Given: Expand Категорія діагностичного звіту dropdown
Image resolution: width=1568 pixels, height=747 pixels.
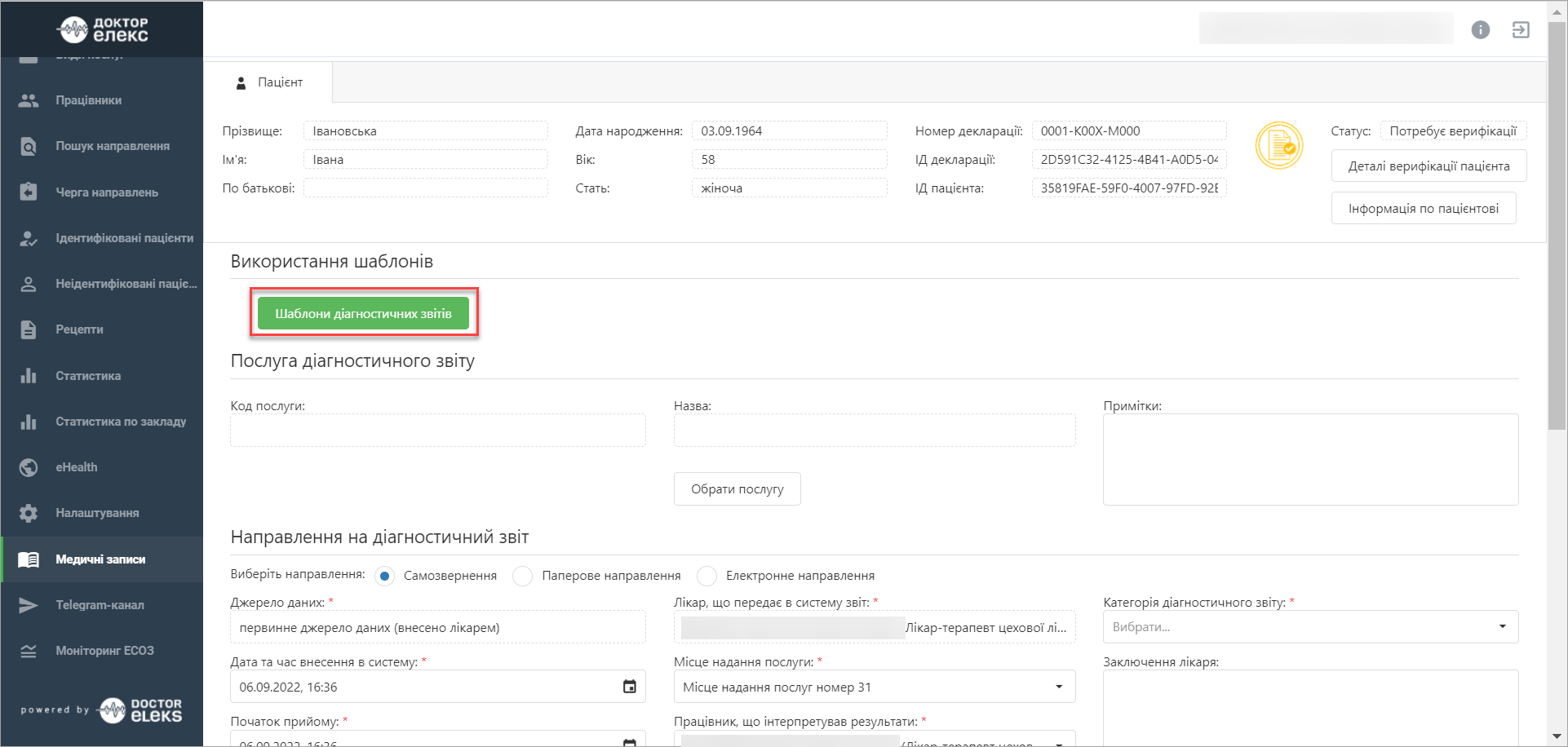Looking at the screenshot, I should (1310, 627).
